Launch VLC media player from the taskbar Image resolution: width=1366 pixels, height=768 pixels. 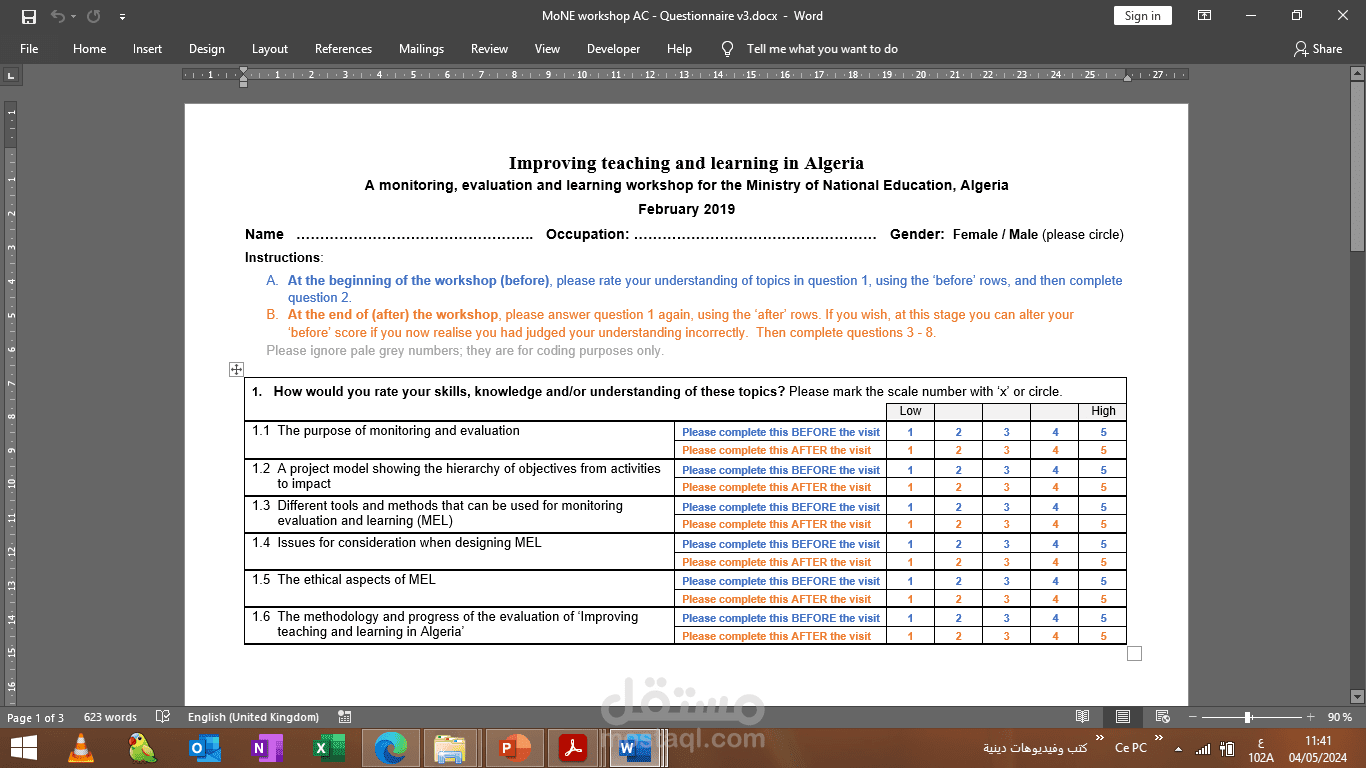click(82, 748)
